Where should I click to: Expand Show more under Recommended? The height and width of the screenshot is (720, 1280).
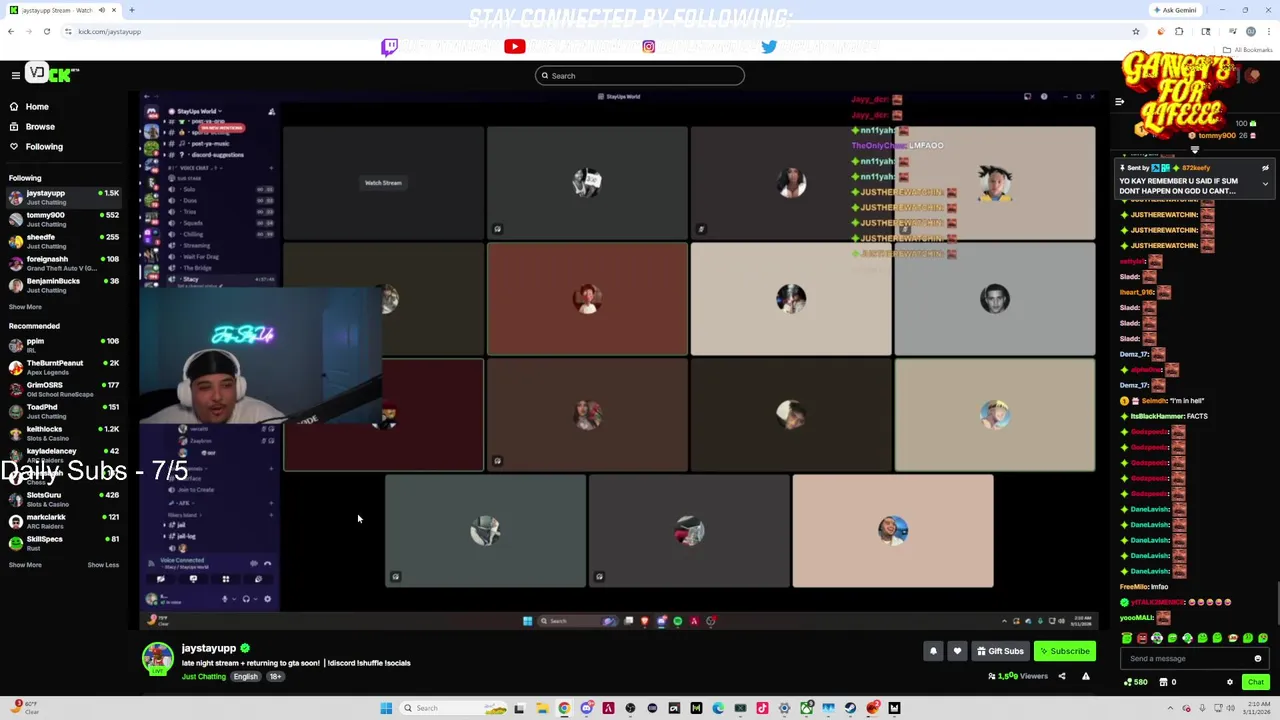pos(25,565)
